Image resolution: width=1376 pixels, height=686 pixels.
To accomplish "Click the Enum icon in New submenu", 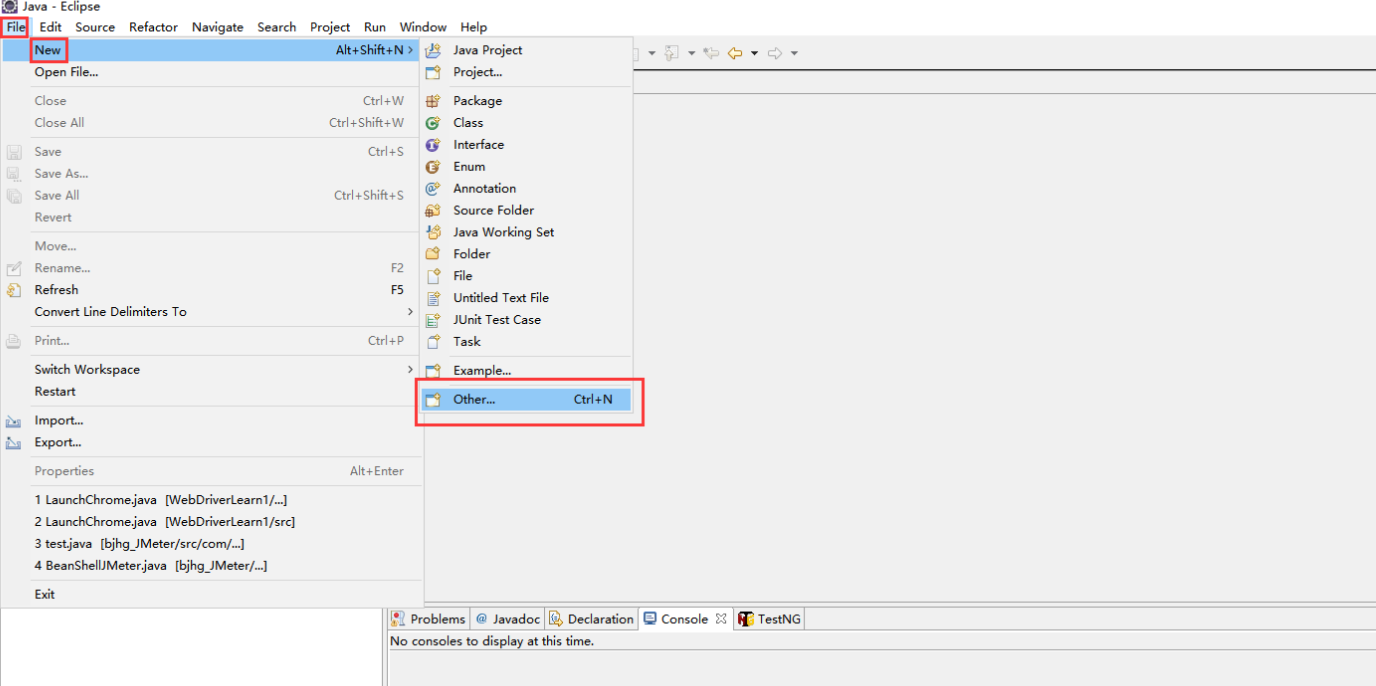I will pos(433,167).
